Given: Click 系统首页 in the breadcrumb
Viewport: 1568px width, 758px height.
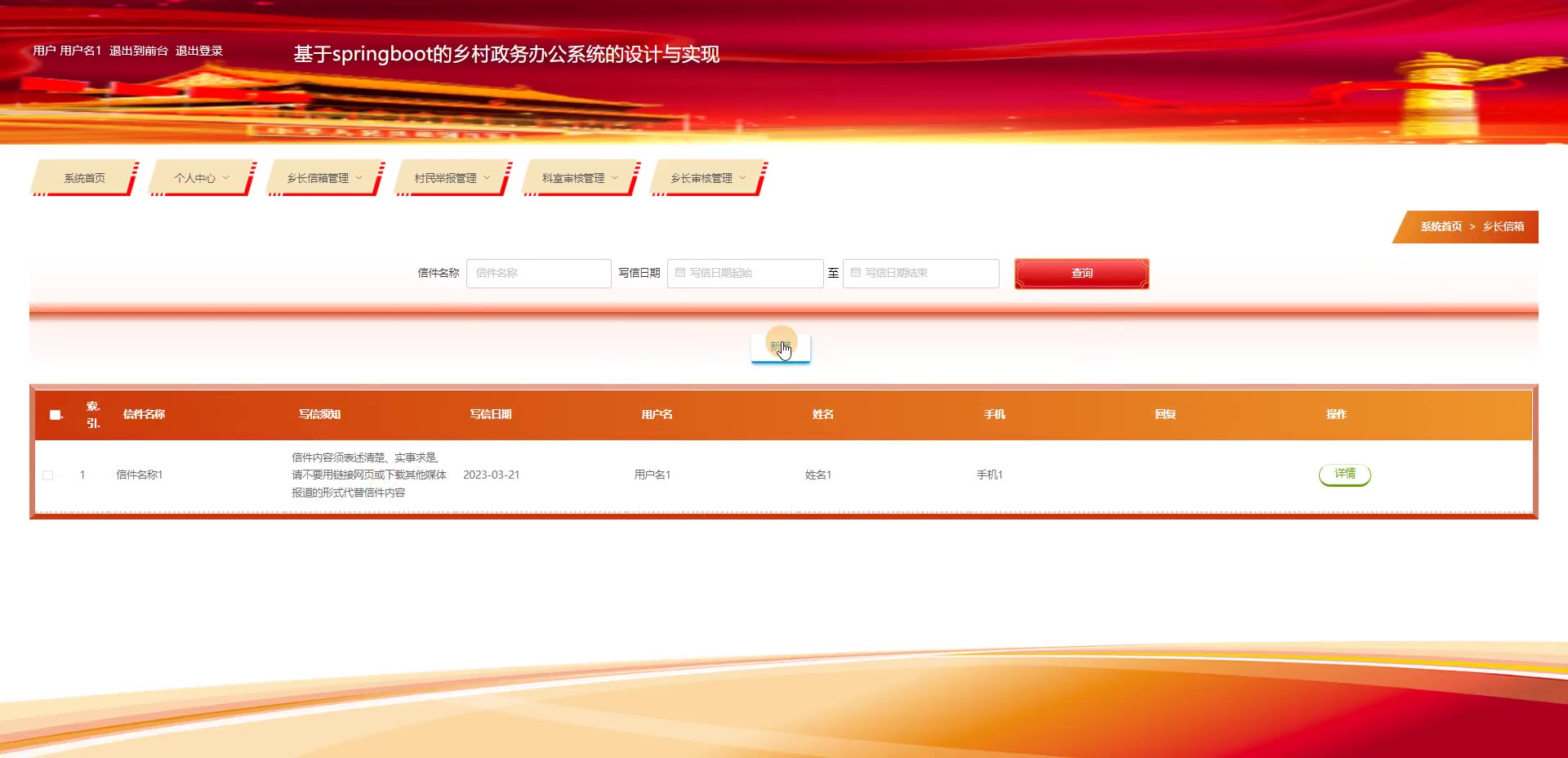Looking at the screenshot, I should click(1441, 227).
